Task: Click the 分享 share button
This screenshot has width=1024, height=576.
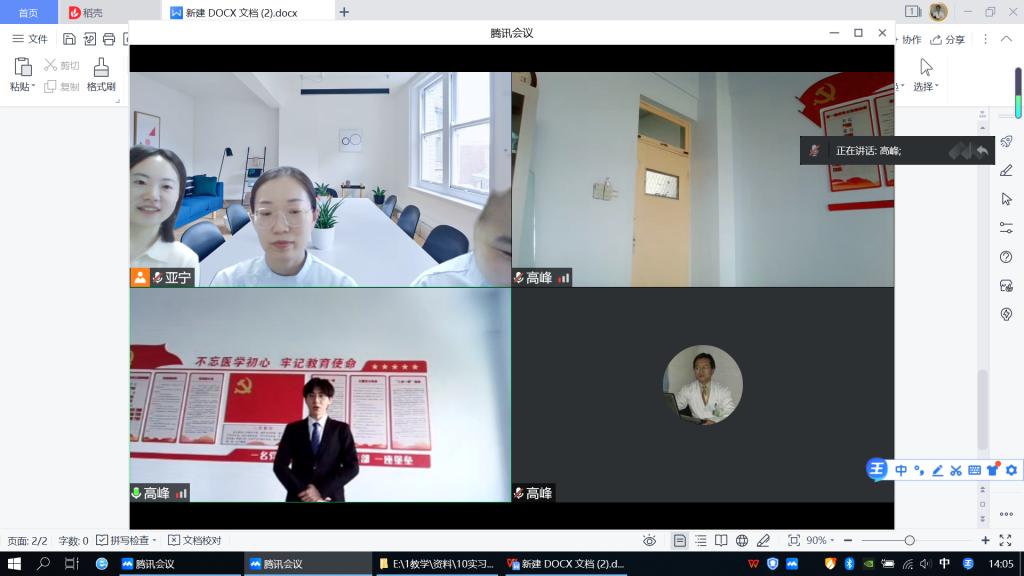Action: coord(948,39)
